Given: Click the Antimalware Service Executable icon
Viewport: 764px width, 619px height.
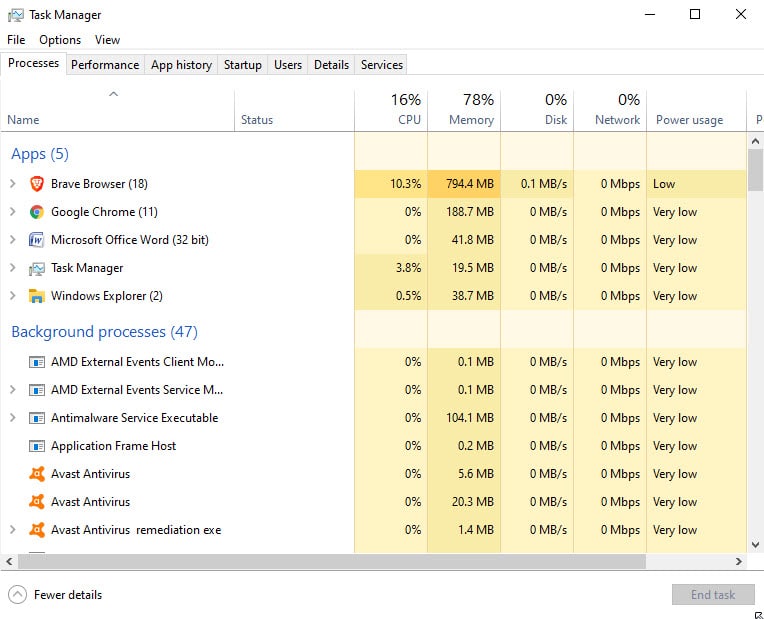Looking at the screenshot, I should point(37,418).
